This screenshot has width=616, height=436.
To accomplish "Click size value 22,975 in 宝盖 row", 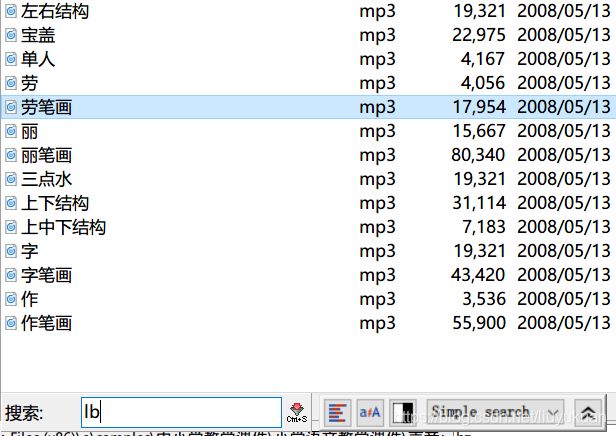I will tap(478, 35).
